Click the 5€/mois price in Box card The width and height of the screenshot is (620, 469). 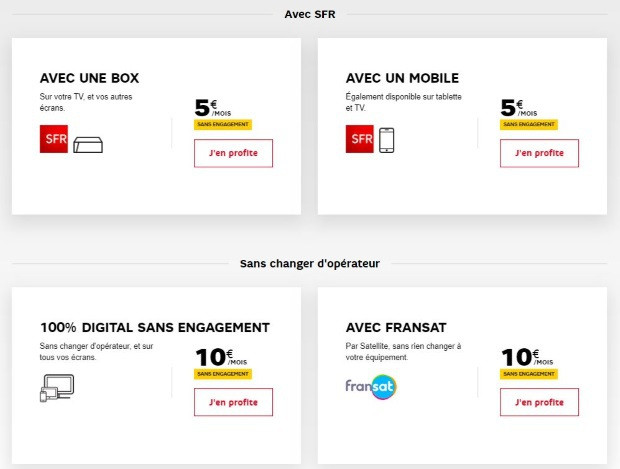[x=213, y=108]
